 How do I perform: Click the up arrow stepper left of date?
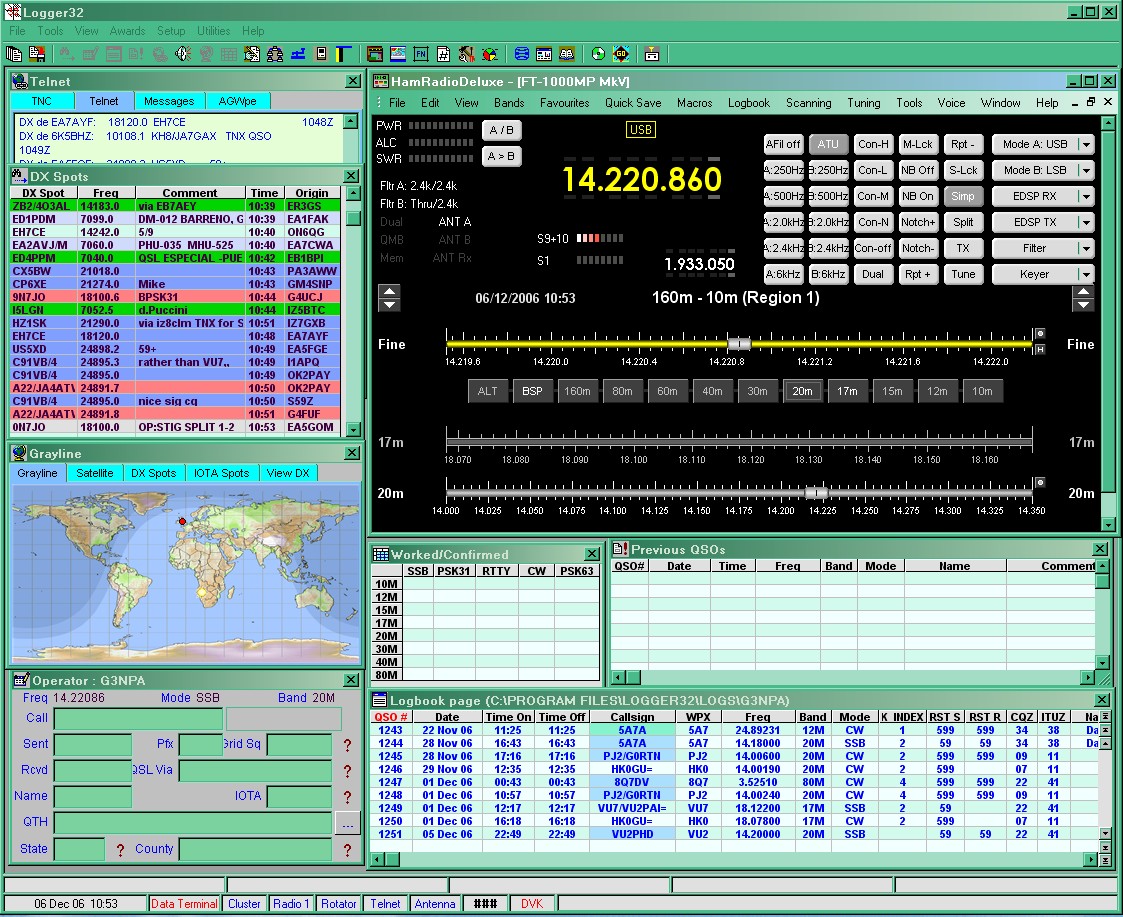(x=389, y=291)
